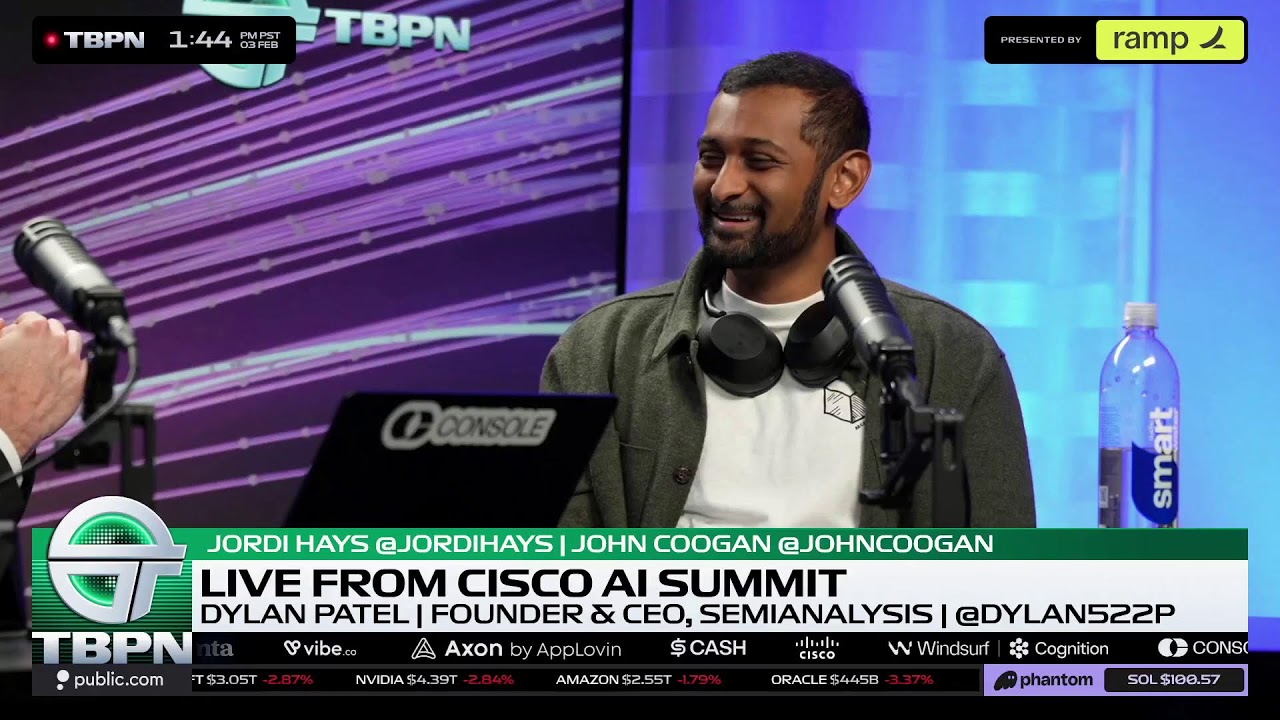The height and width of the screenshot is (720, 1280).
Task: Click the Windsurf sponsor logo
Action: click(x=938, y=648)
